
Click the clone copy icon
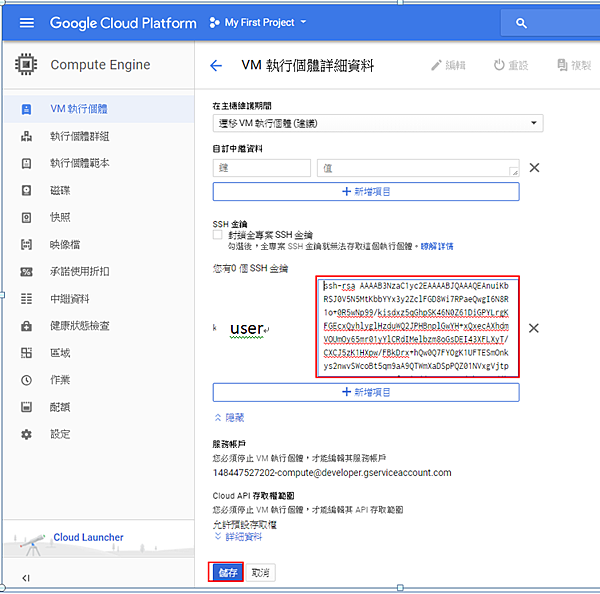(562, 65)
